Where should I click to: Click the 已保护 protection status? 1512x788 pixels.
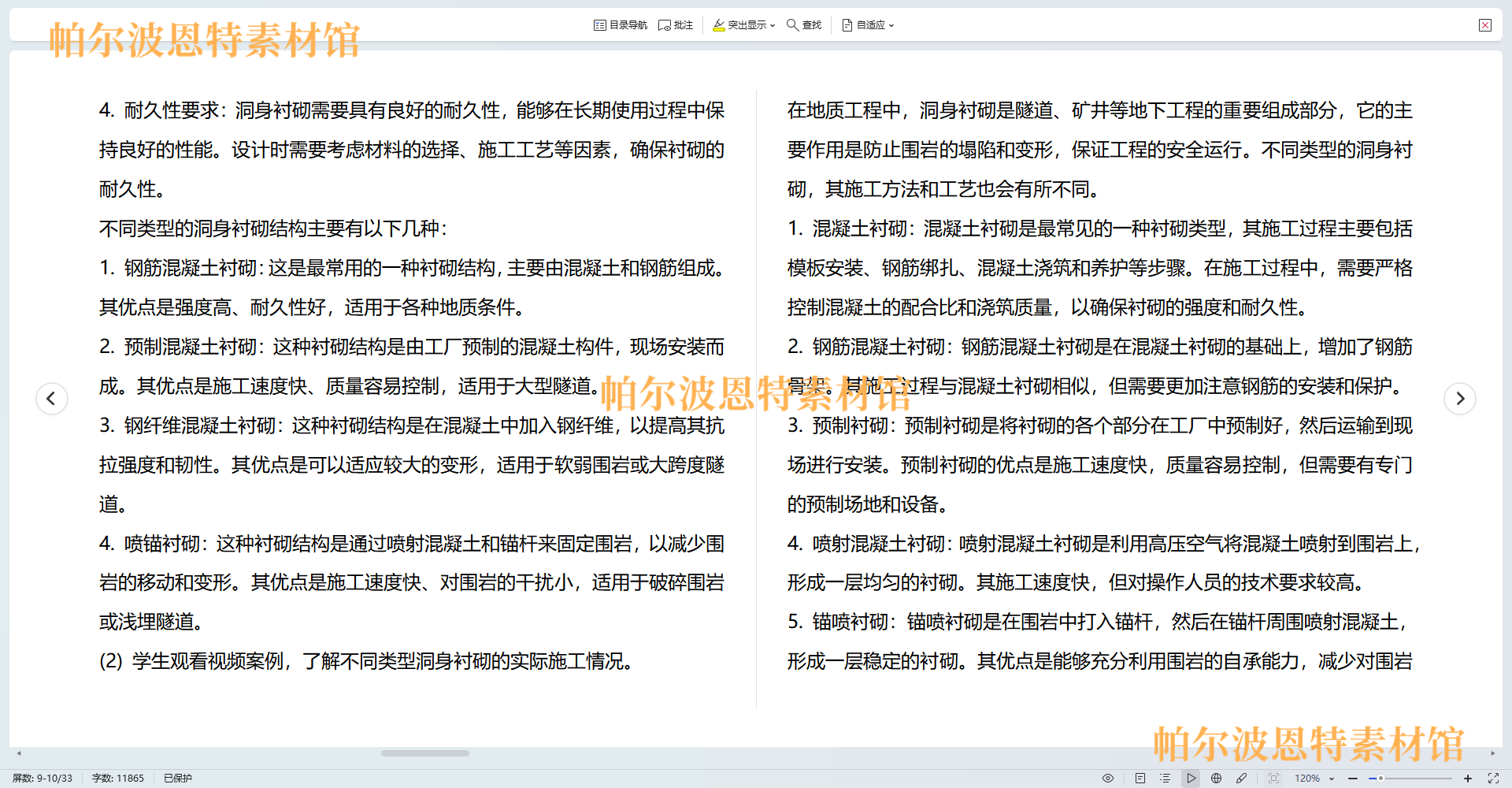click(178, 778)
